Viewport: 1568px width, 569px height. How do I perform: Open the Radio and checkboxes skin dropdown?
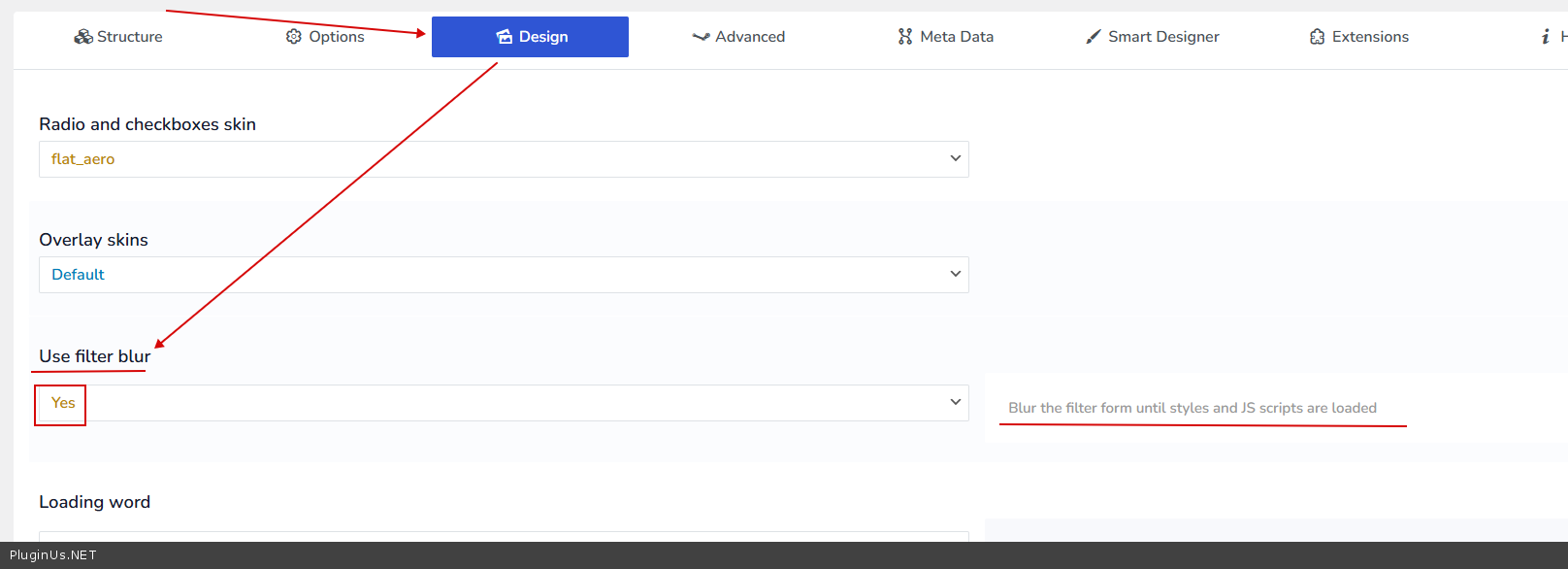coord(504,159)
